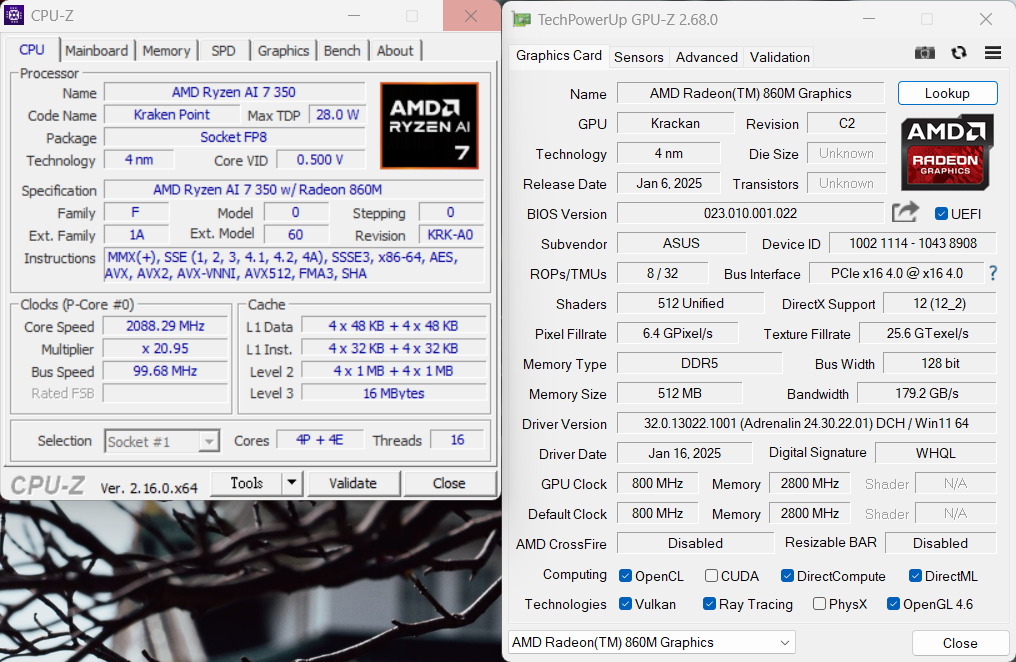Viewport: 1016px width, 662px height.
Task: Click the Threads value 16
Action: 457,440
